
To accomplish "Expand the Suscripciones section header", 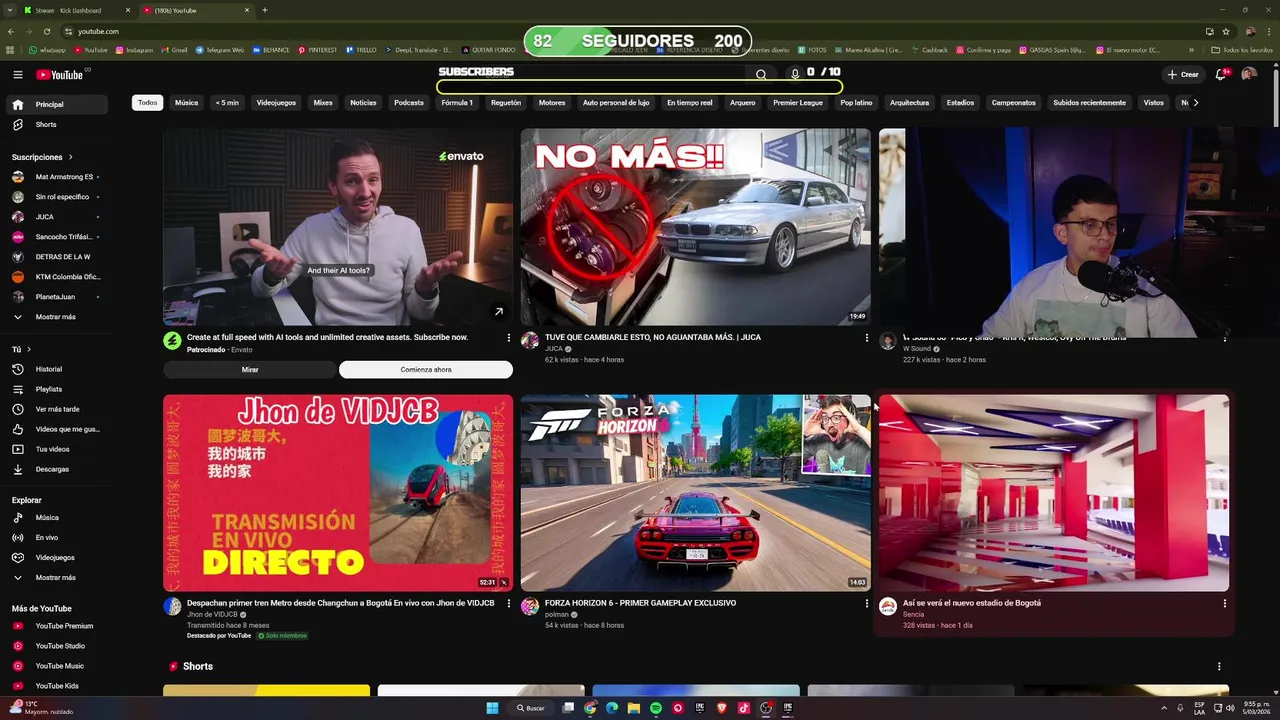I will click(x=43, y=157).
